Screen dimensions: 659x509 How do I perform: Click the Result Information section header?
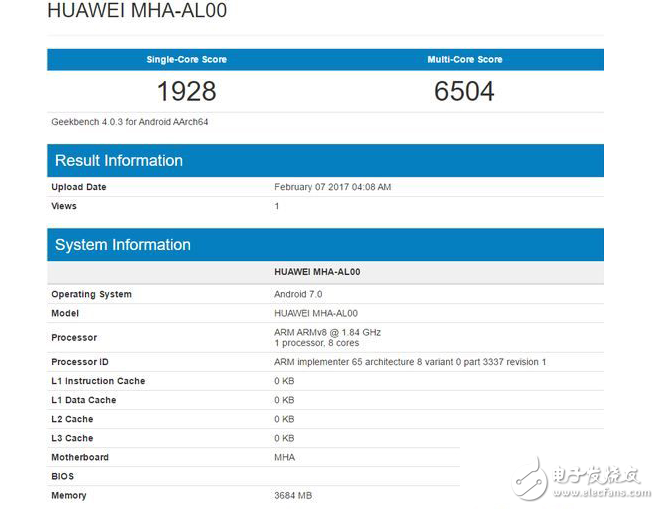point(118,161)
